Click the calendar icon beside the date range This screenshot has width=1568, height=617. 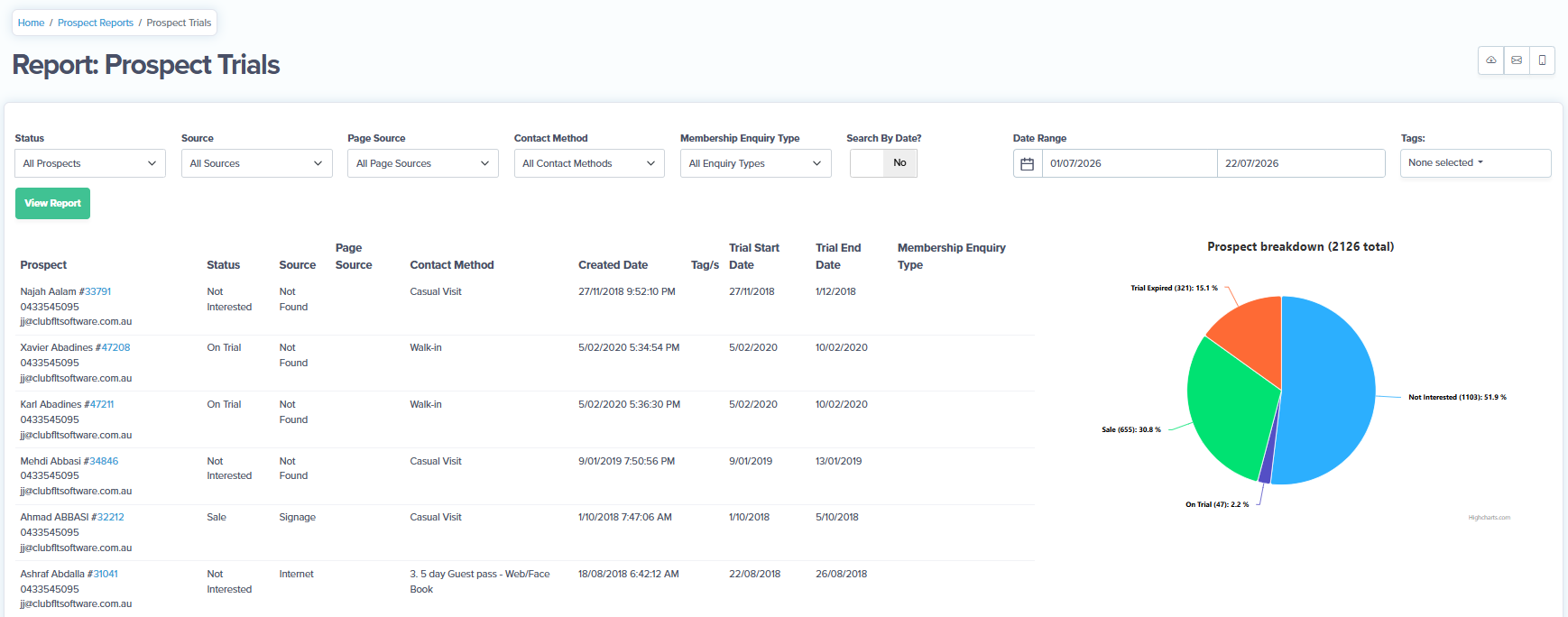(x=1027, y=163)
